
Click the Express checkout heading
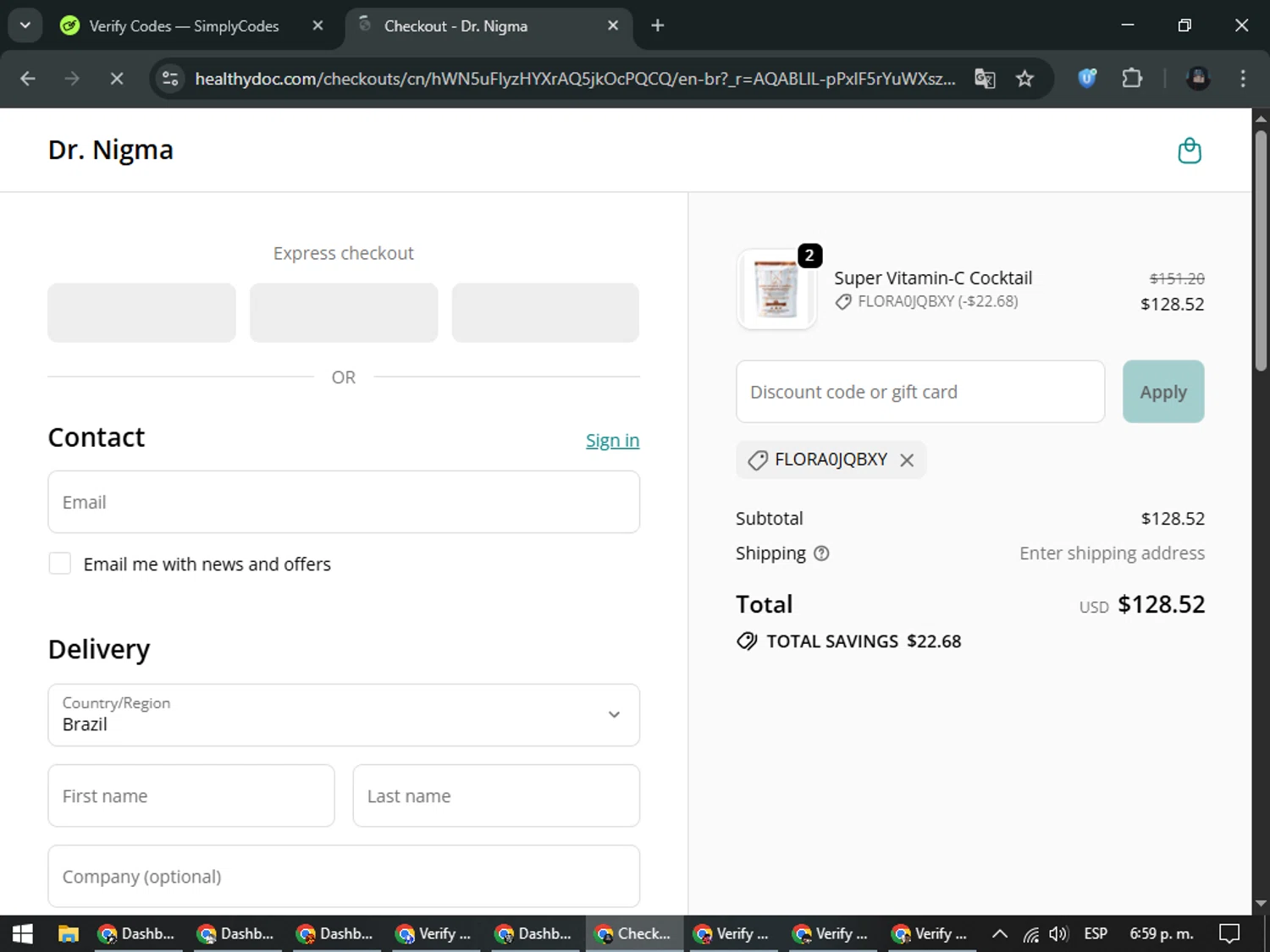[x=344, y=253]
